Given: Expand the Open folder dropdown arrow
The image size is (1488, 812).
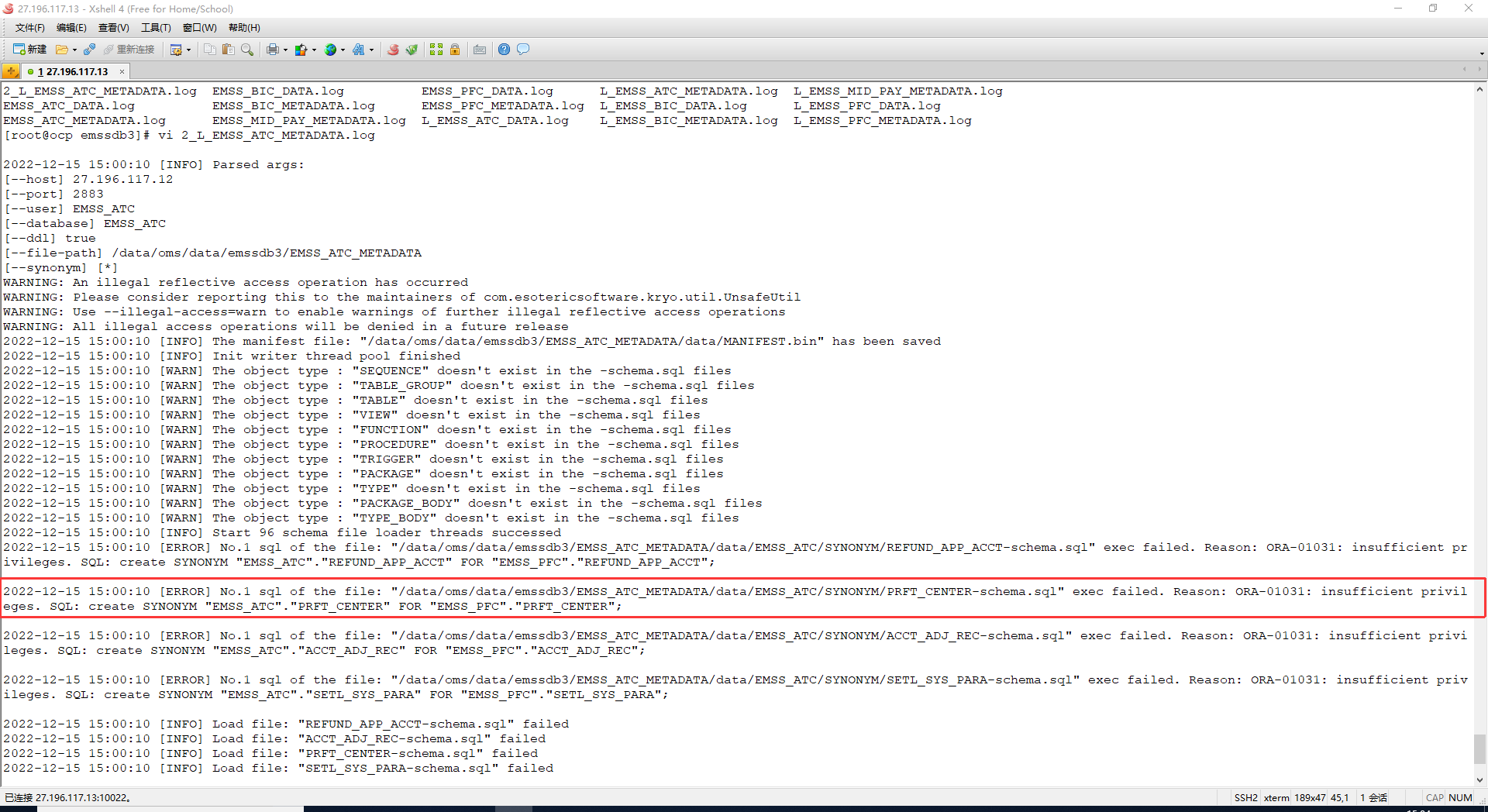Looking at the screenshot, I should 74,50.
